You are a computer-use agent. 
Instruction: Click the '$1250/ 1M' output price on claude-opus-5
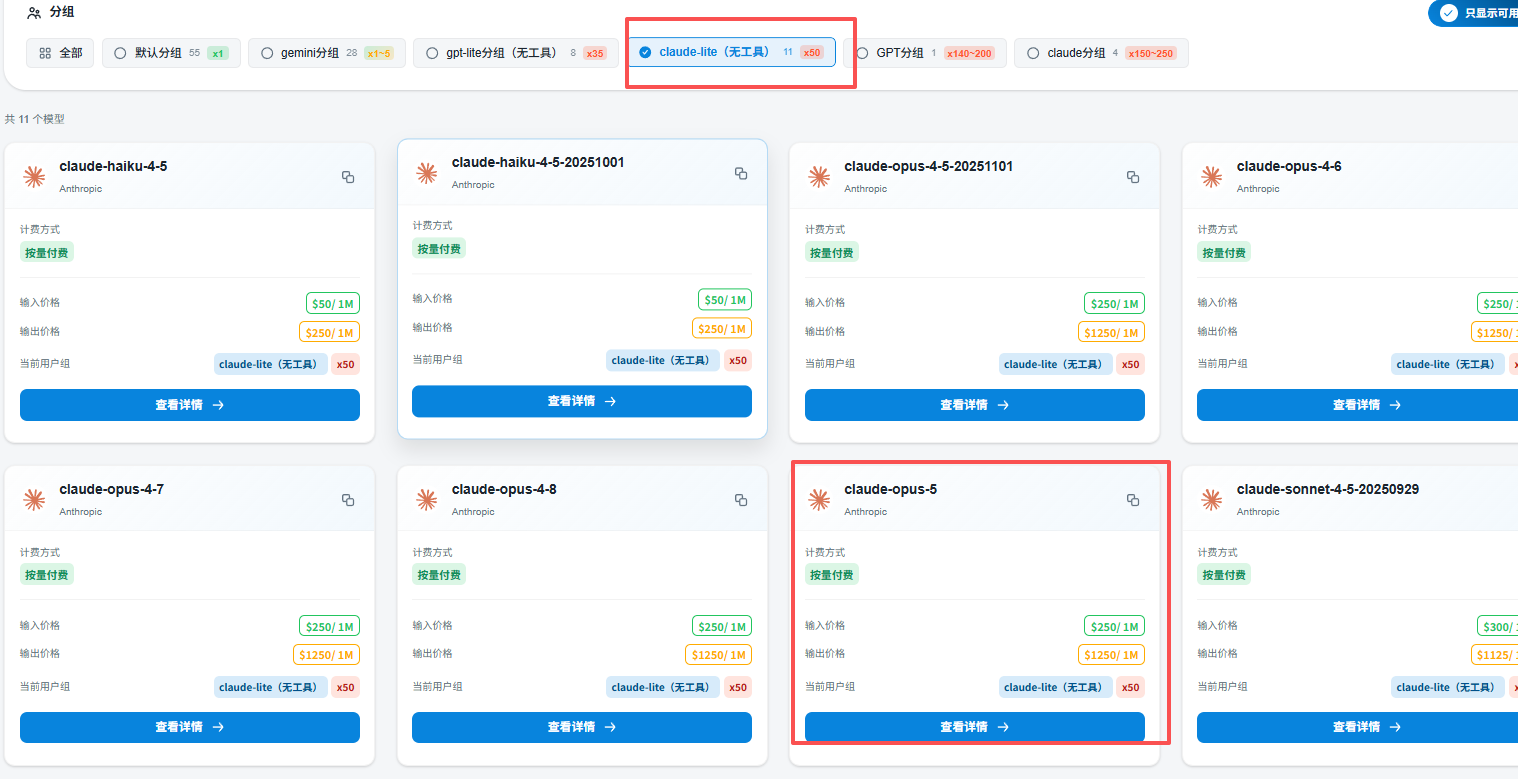coord(1111,655)
